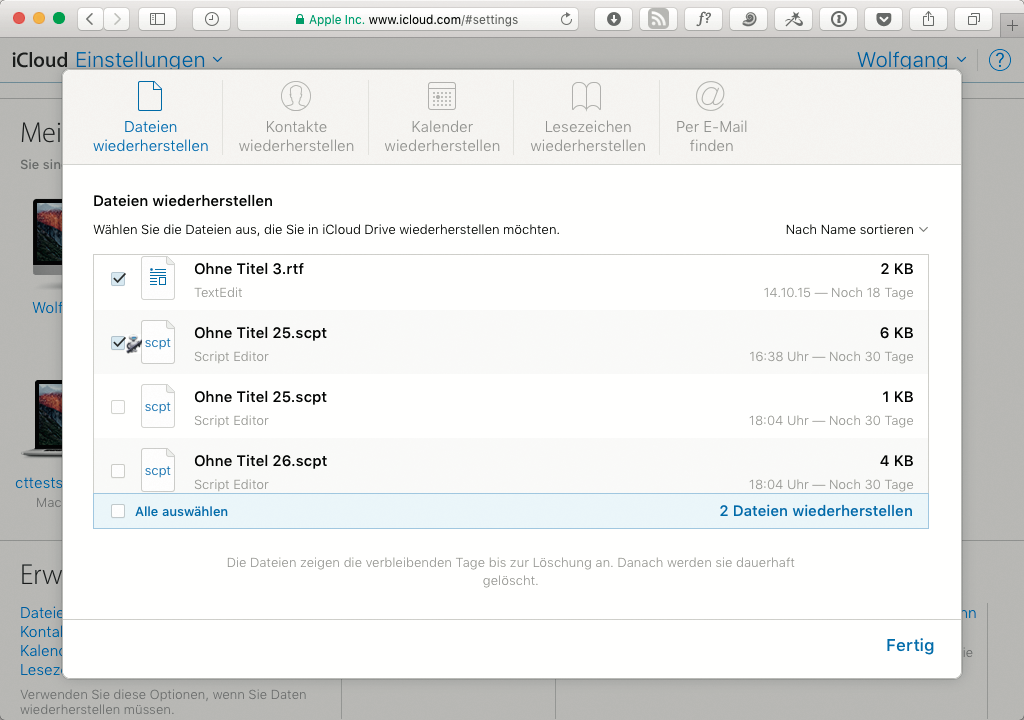Click scpt icon of the 1 KB file
Screen dimensions: 1024x720
[158, 406]
